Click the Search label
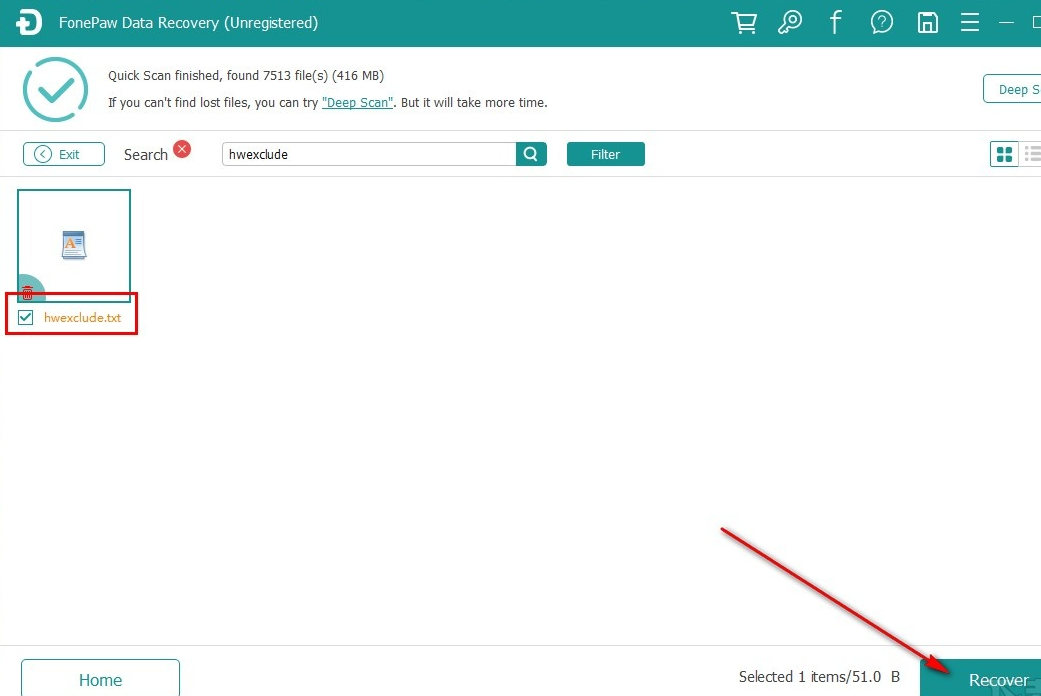The height and width of the screenshot is (696, 1041). tap(146, 155)
